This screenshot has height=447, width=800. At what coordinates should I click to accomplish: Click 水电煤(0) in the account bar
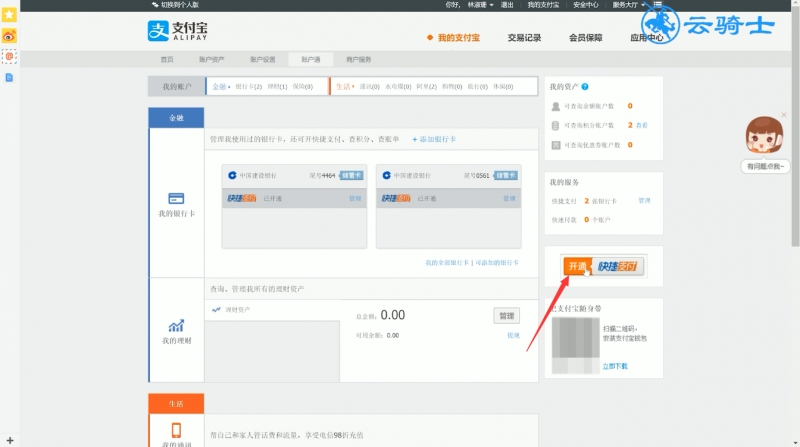(x=398, y=87)
